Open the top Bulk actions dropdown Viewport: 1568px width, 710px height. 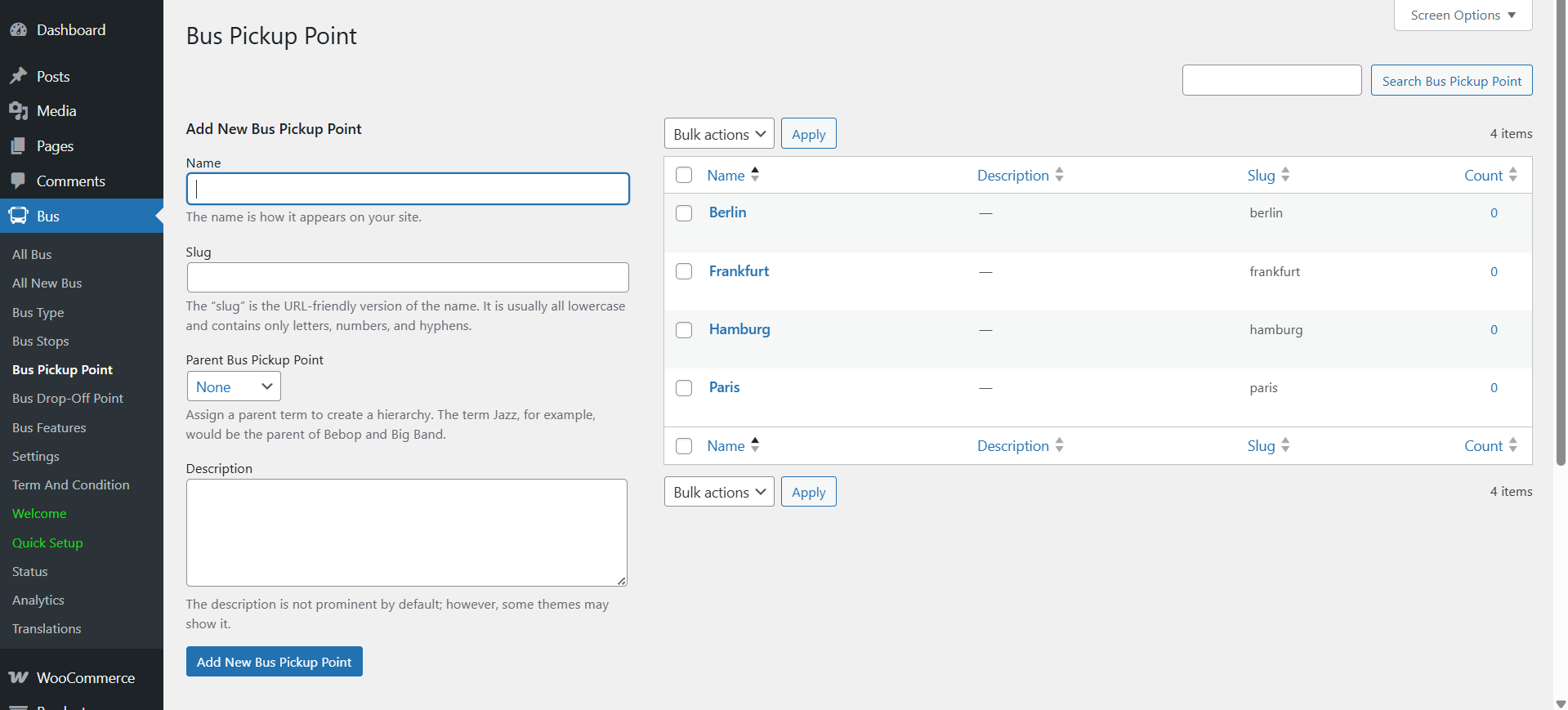(x=718, y=134)
